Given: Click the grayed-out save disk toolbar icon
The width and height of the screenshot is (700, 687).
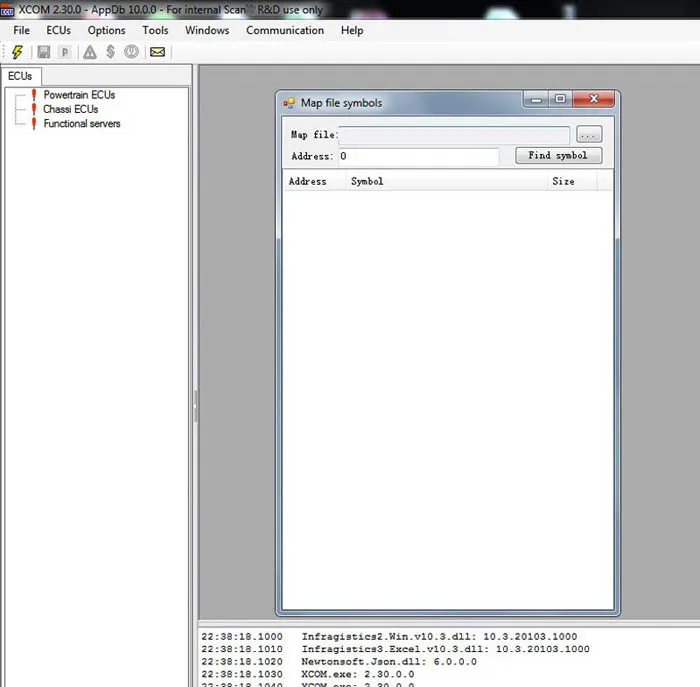Looking at the screenshot, I should pyautogui.click(x=44, y=52).
